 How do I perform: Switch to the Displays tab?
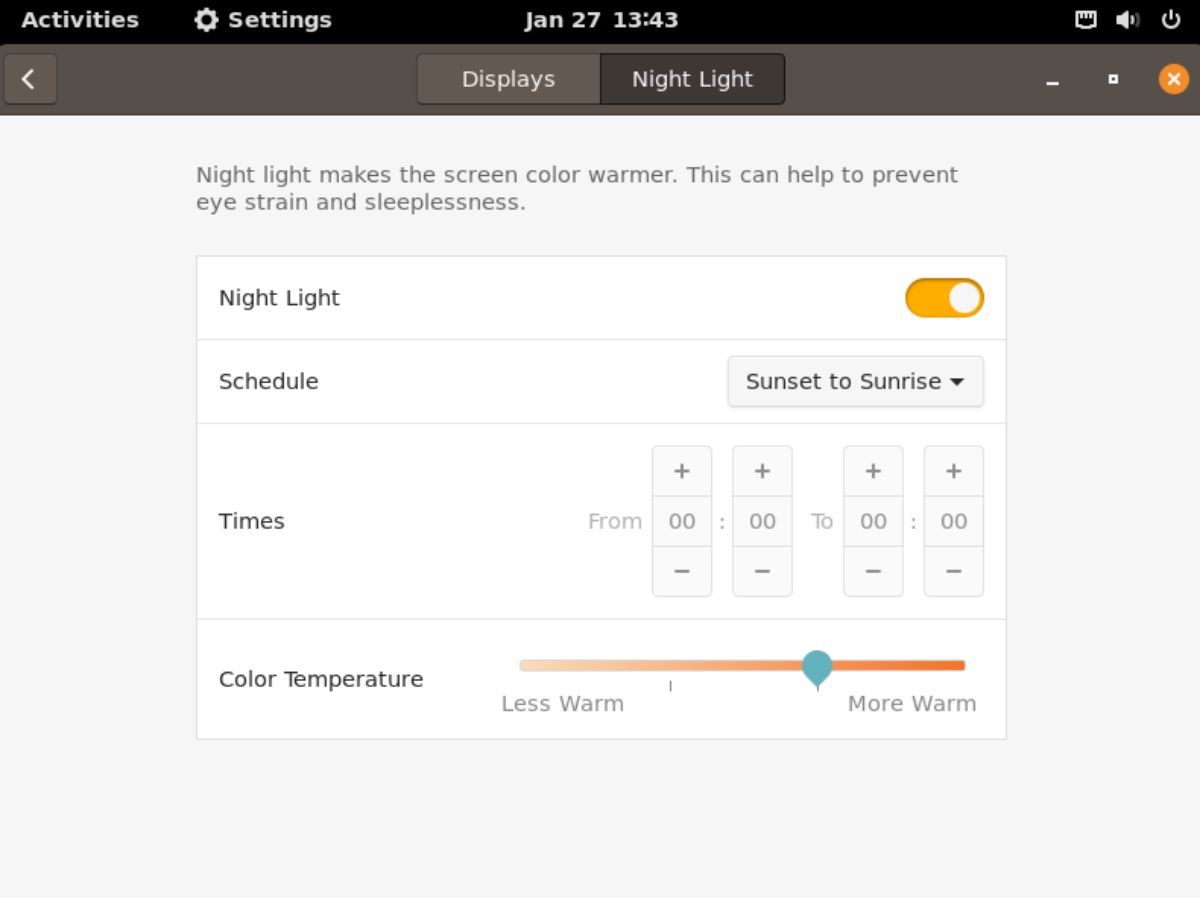pyautogui.click(x=508, y=79)
